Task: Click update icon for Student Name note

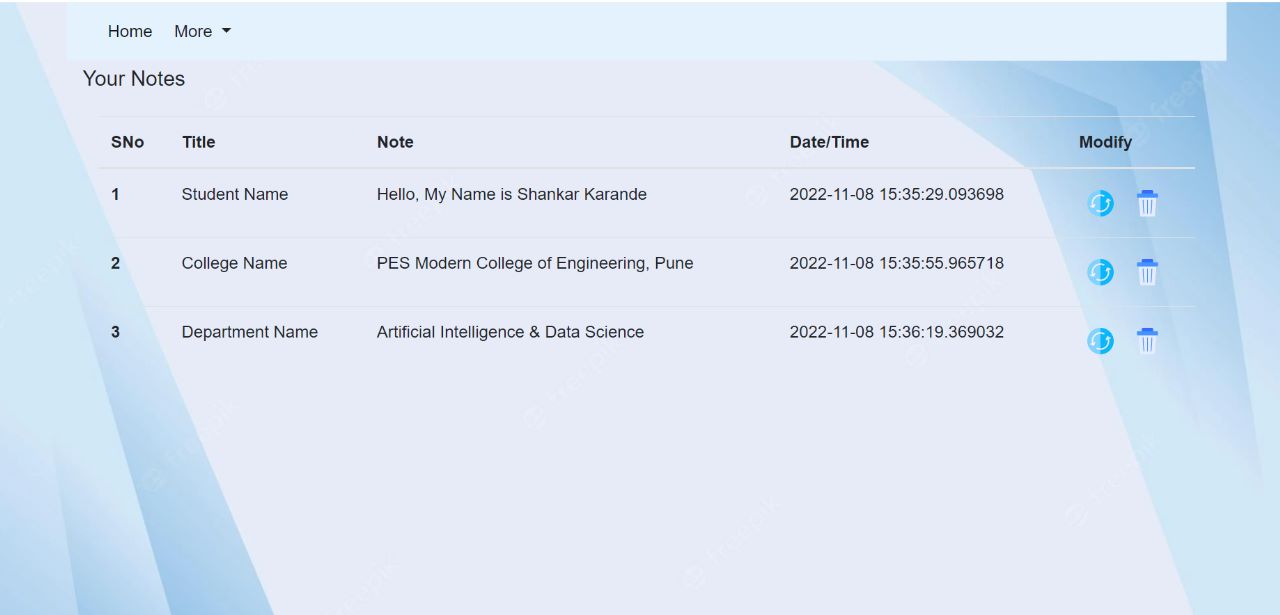Action: click(1100, 204)
